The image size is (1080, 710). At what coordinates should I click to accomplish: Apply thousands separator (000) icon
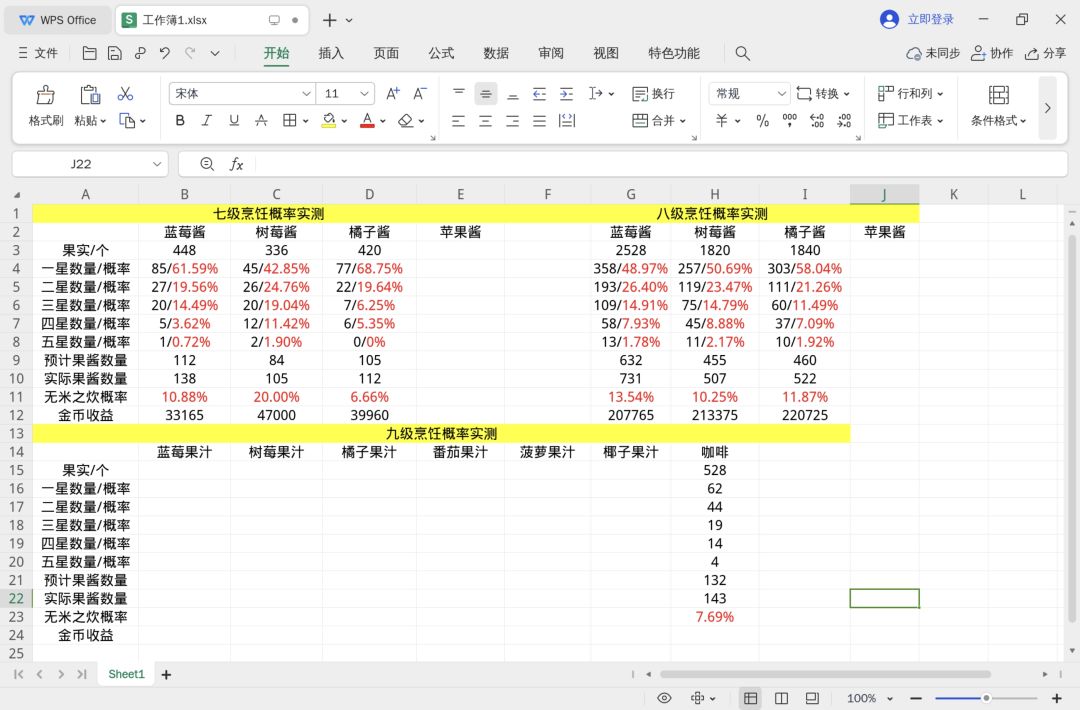789,121
